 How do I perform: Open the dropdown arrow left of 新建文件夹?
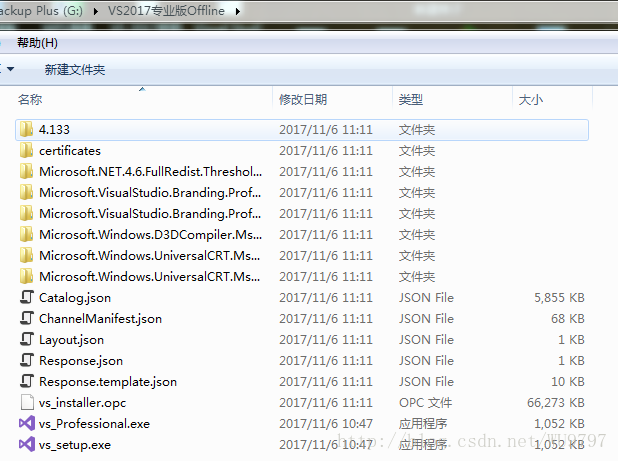pyautogui.click(x=11, y=69)
